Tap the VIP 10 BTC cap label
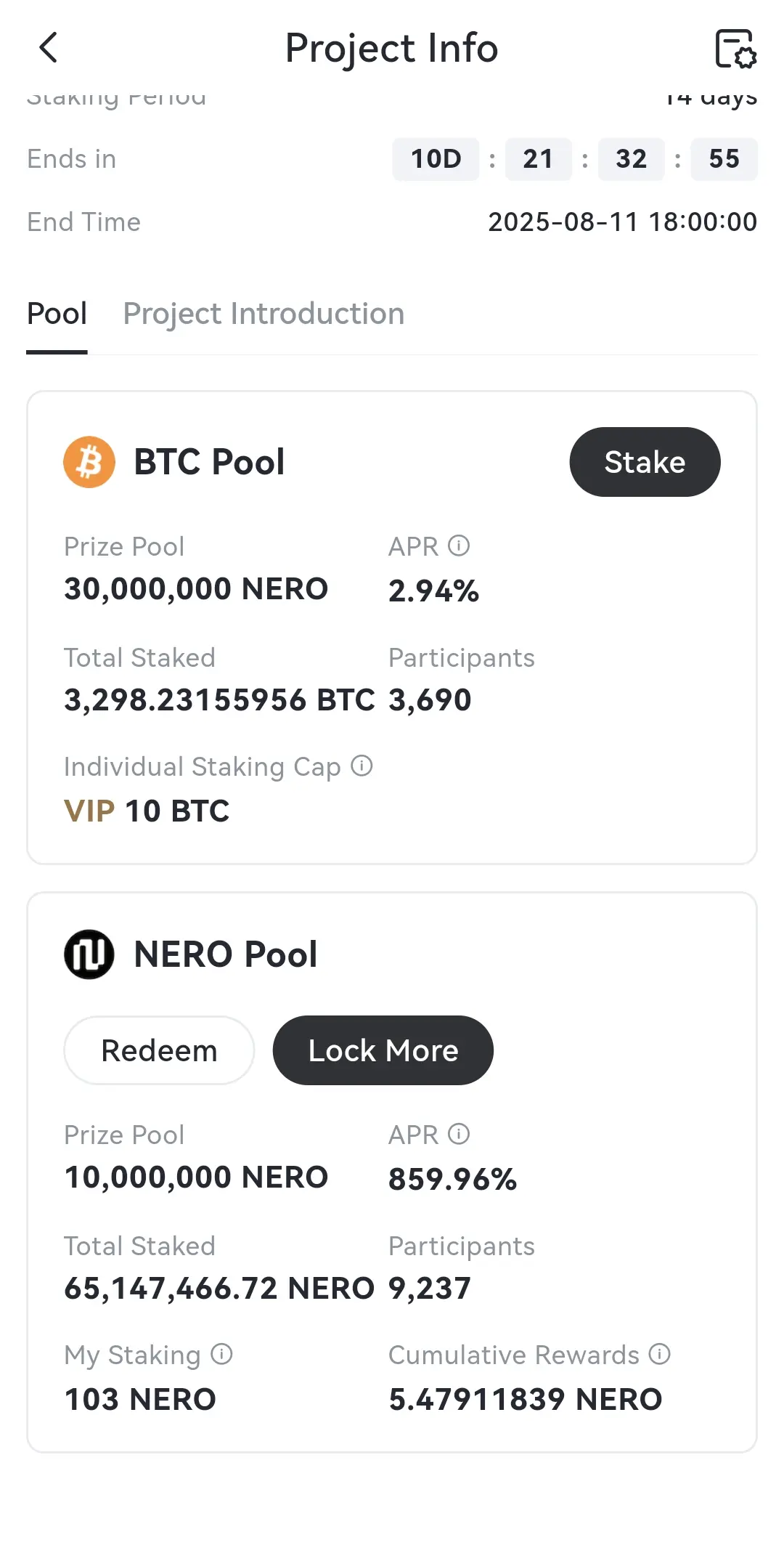 pos(147,811)
